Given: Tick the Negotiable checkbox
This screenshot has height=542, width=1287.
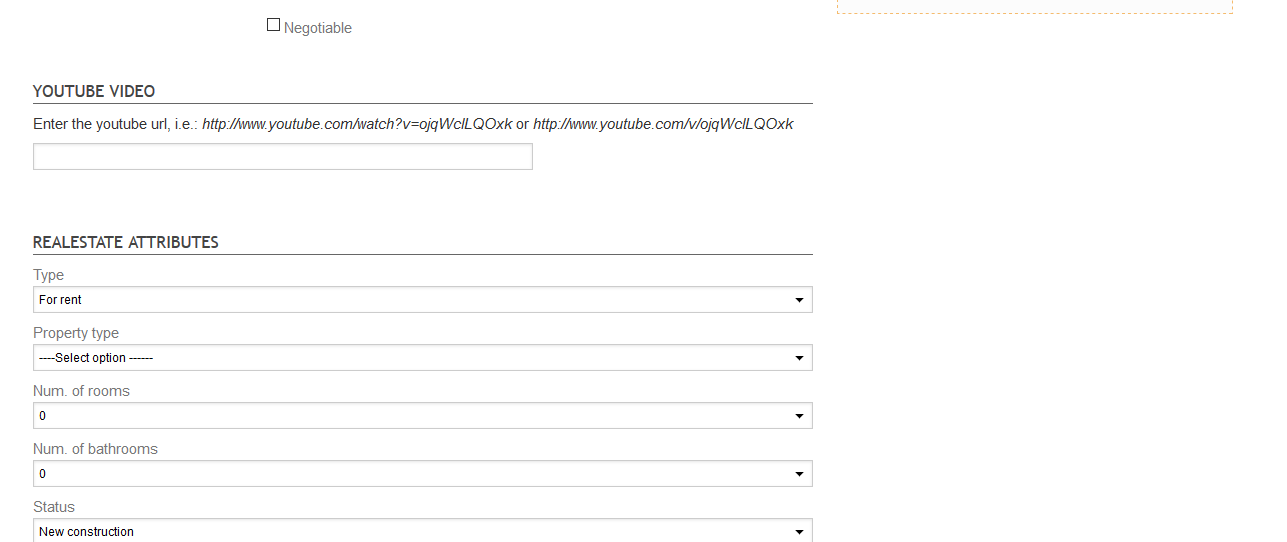Looking at the screenshot, I should pos(273,25).
